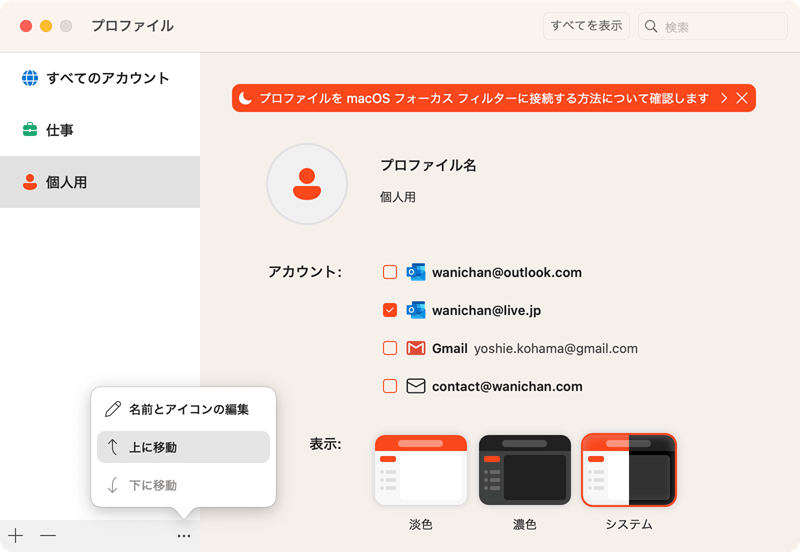Focus the 検索 search field

[713, 26]
